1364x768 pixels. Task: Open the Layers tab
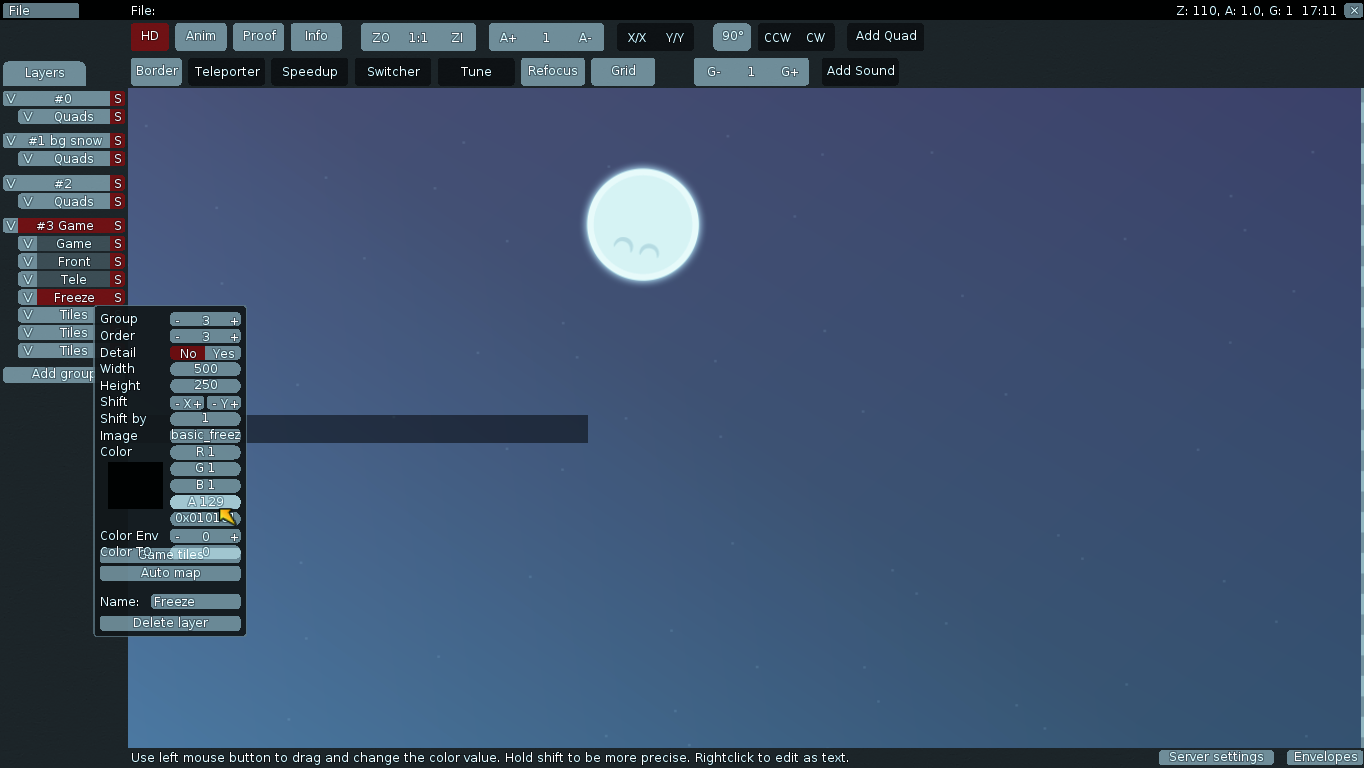(x=44, y=73)
